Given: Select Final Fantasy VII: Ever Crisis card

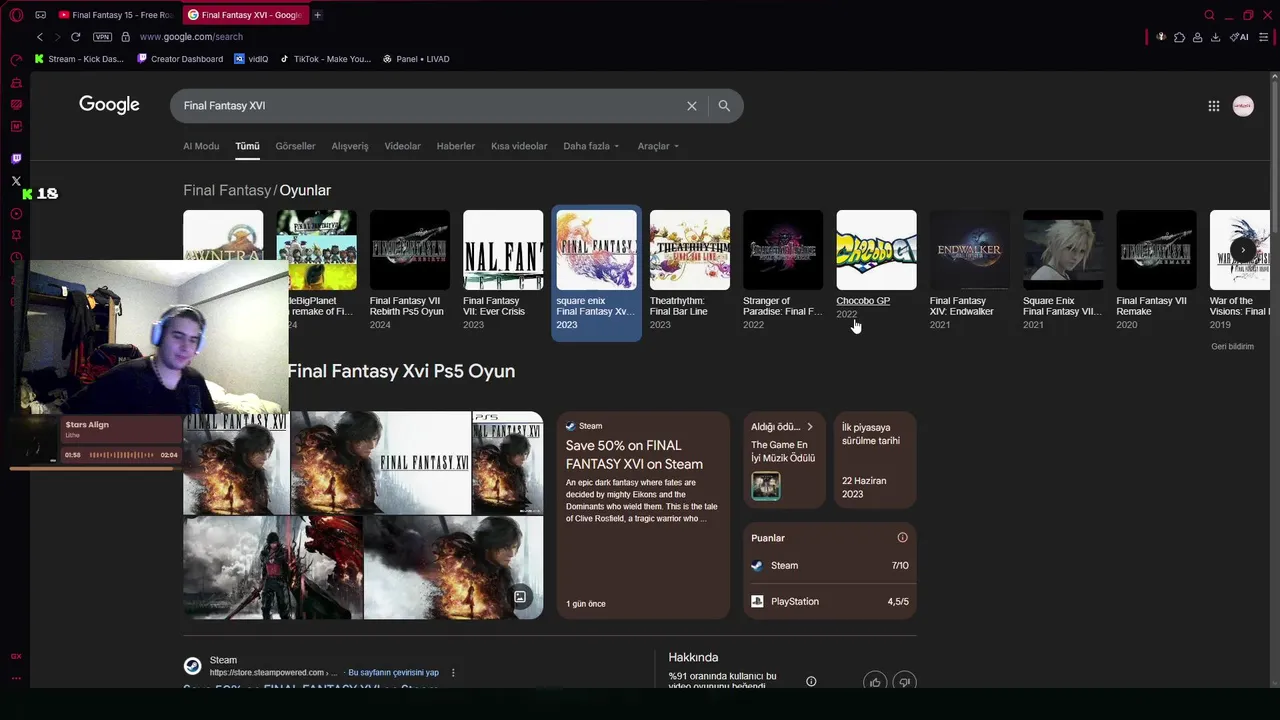Looking at the screenshot, I should point(503,270).
